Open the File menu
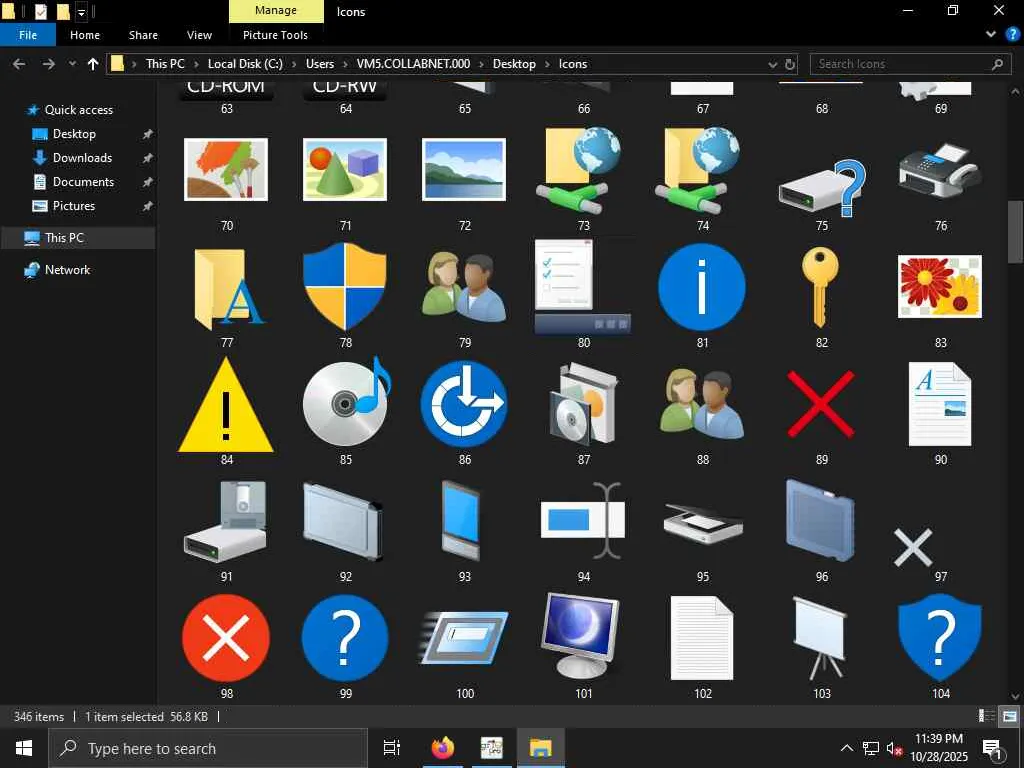 [28, 35]
